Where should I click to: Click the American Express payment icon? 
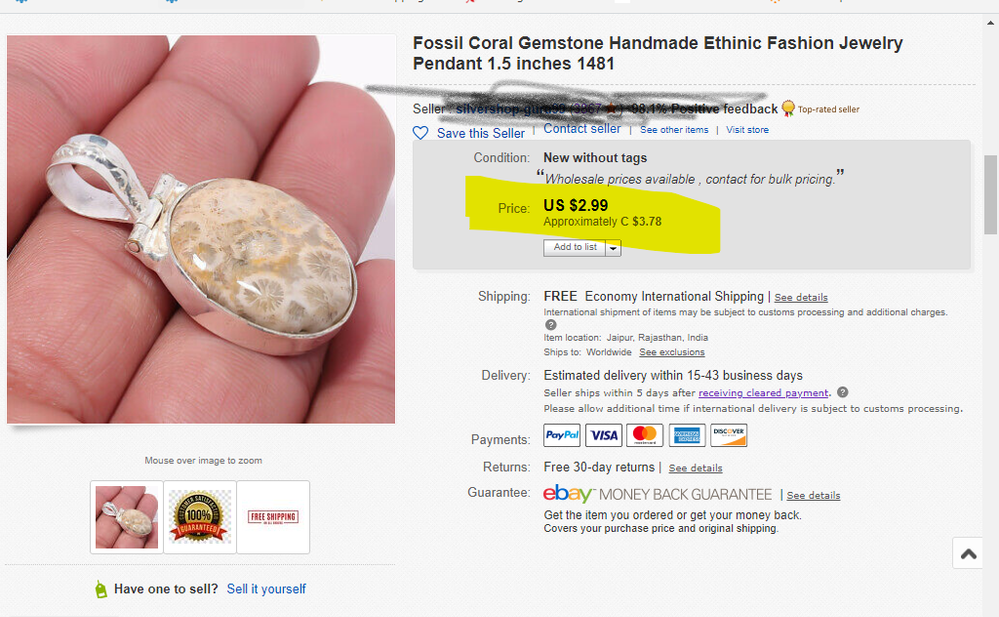686,435
